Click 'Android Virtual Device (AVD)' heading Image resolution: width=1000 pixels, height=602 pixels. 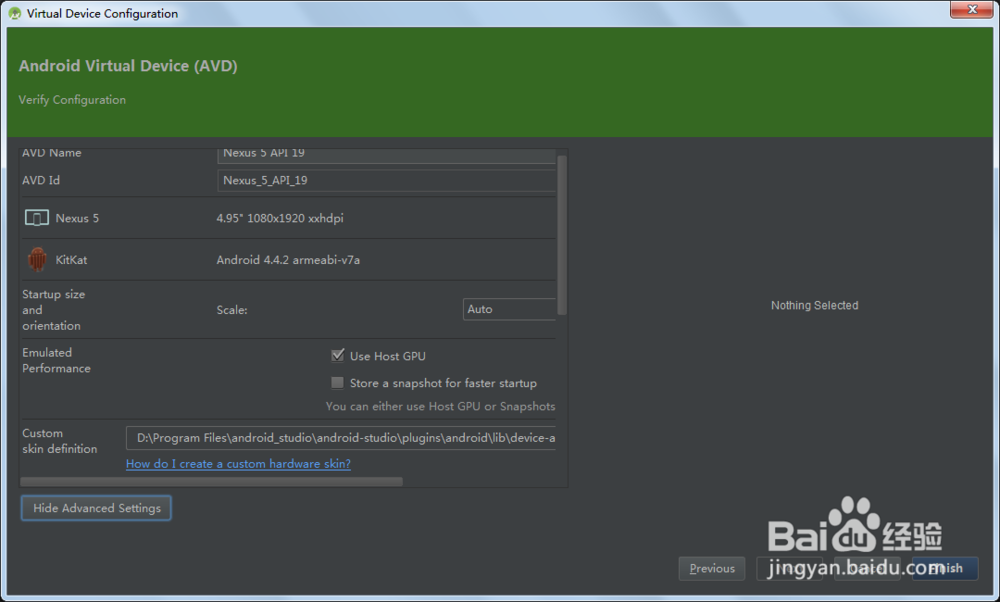[128, 66]
